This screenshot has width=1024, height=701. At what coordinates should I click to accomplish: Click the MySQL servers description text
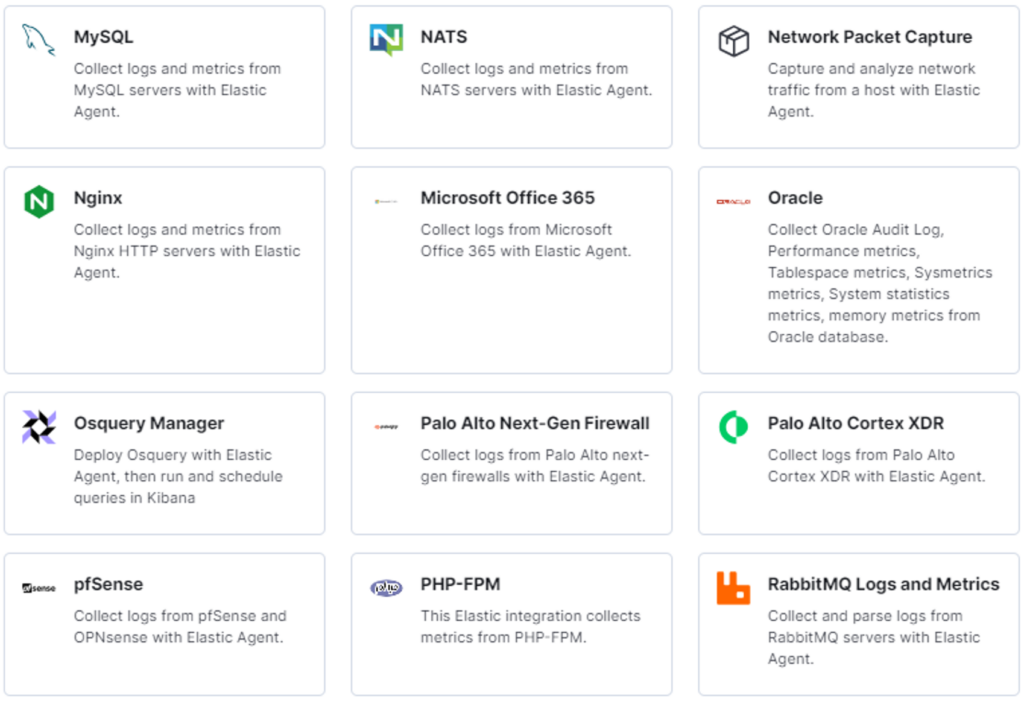pos(178,90)
